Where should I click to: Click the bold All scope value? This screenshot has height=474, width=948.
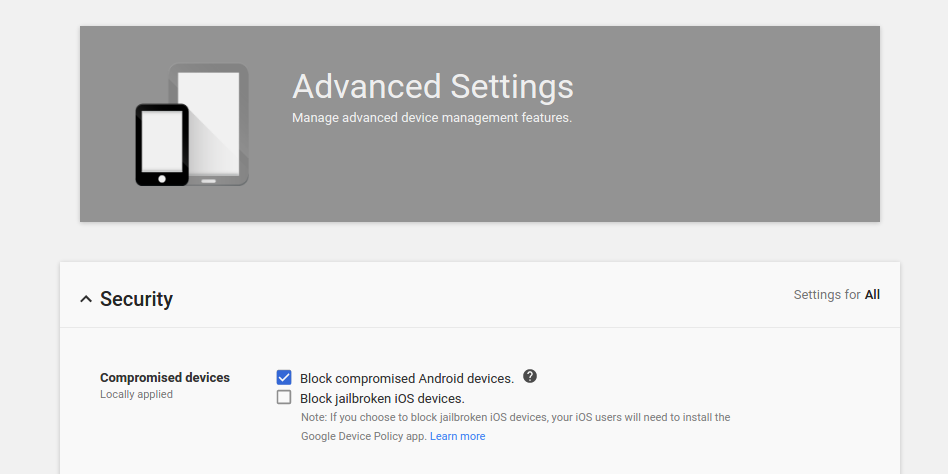tap(872, 295)
